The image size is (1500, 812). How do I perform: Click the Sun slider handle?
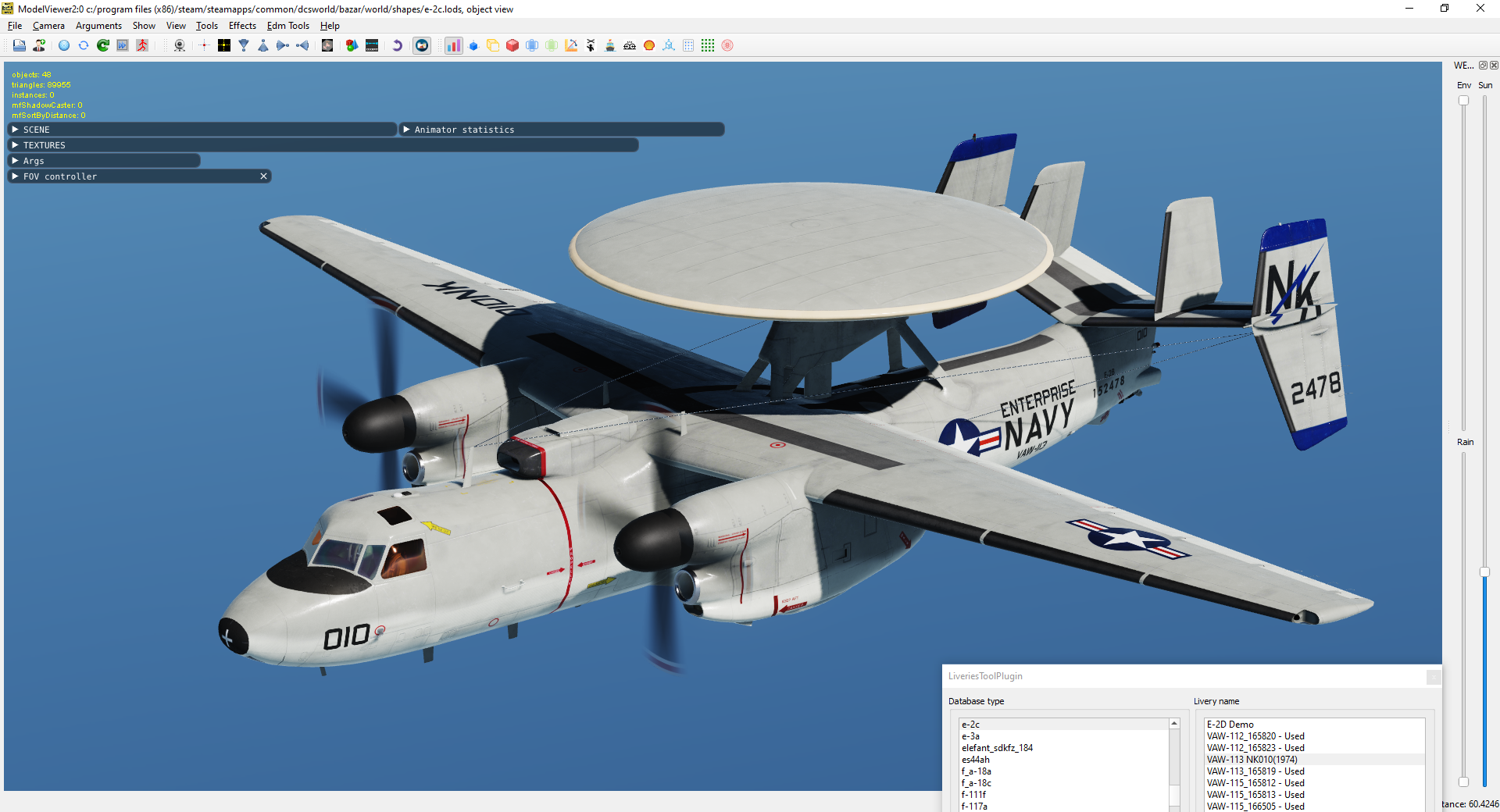click(x=1484, y=572)
